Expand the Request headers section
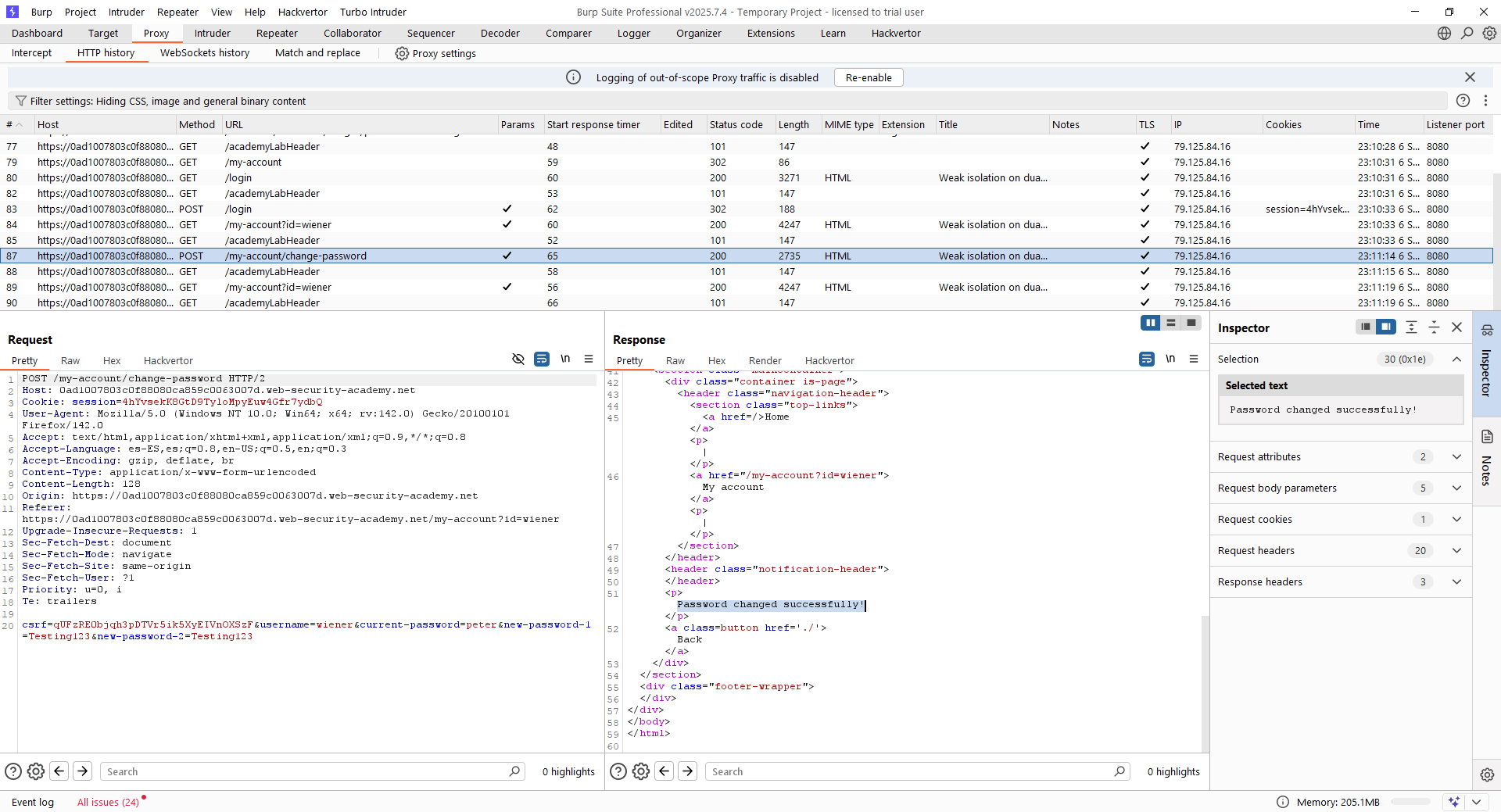This screenshot has height=812, width=1501. [1456, 550]
